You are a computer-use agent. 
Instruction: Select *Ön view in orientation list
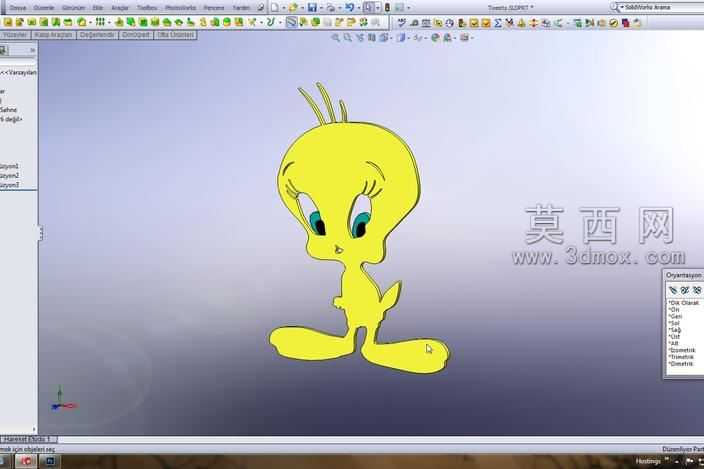point(674,310)
